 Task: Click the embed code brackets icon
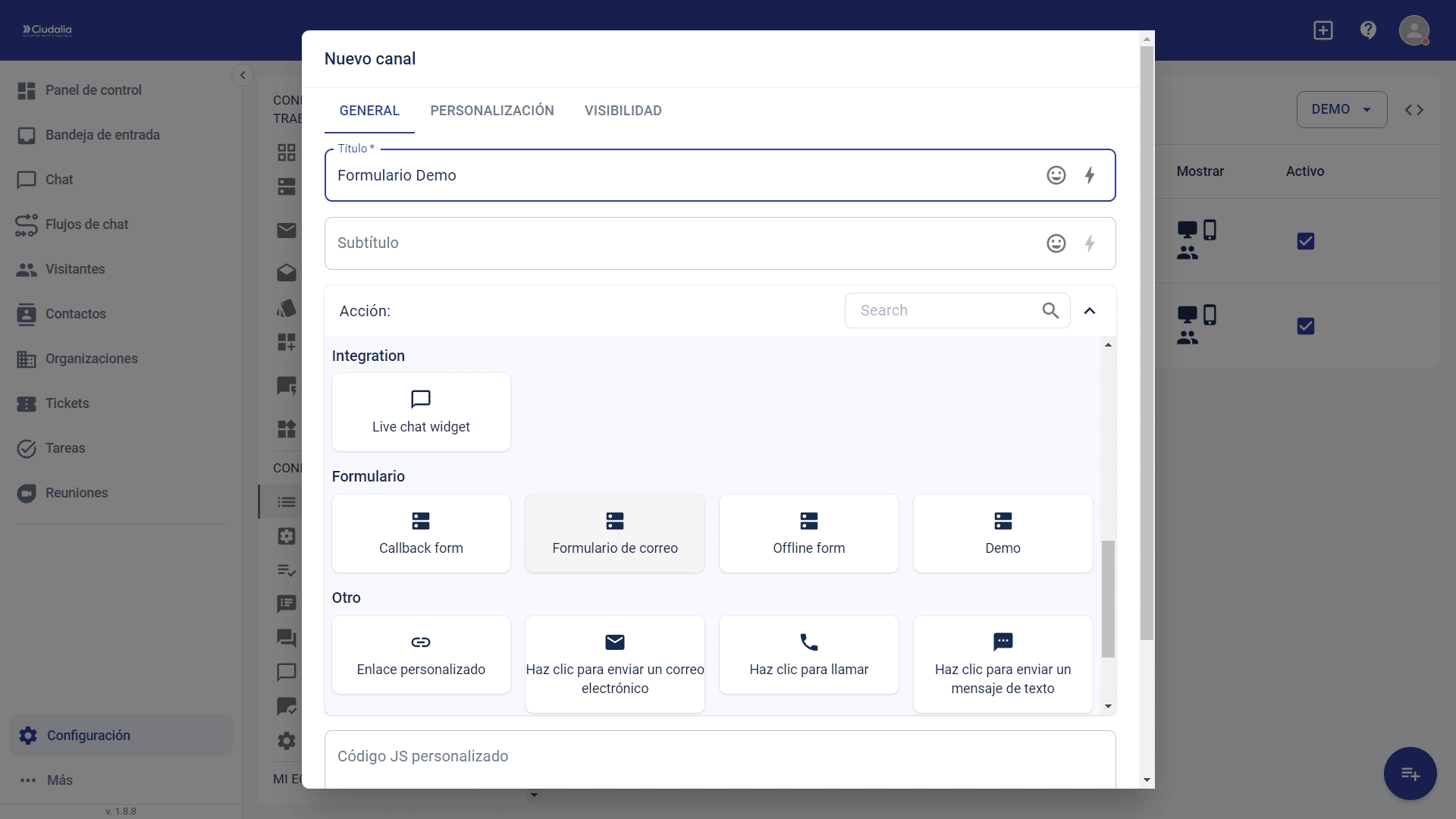click(x=1414, y=110)
